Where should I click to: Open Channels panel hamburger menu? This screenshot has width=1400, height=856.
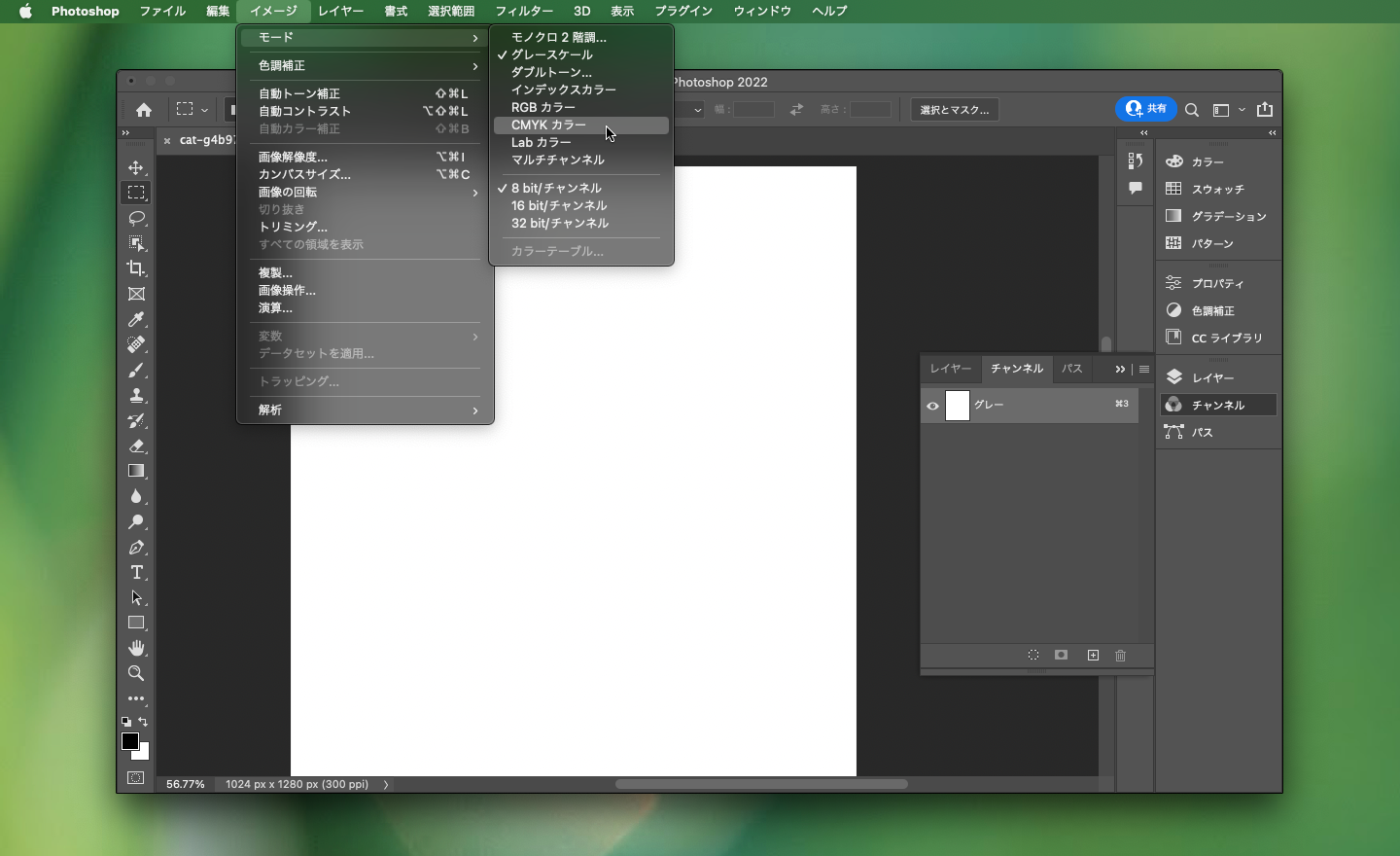click(x=1145, y=370)
